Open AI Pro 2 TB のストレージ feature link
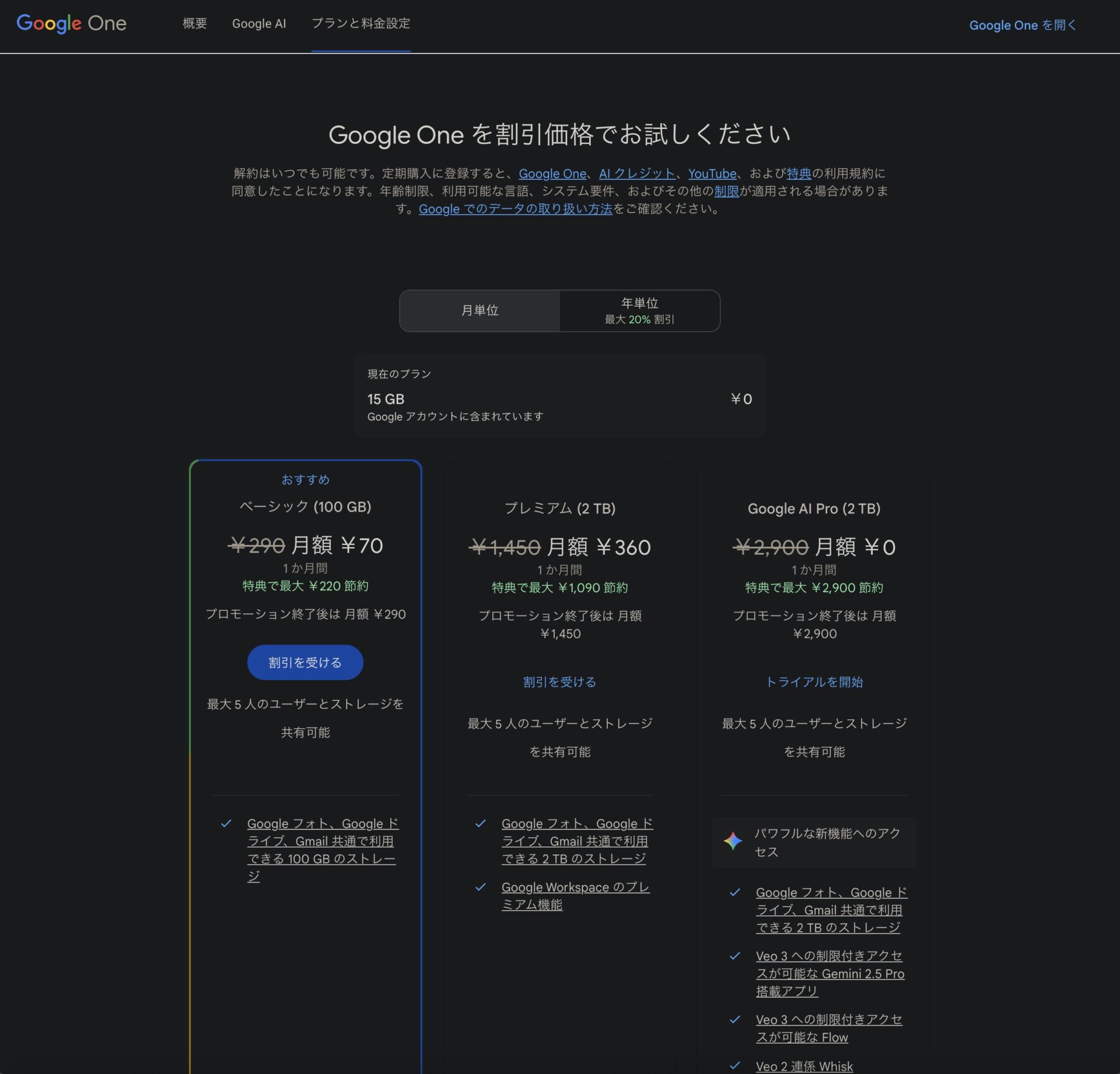Screen dimensions: 1120x1074 click(x=831, y=909)
